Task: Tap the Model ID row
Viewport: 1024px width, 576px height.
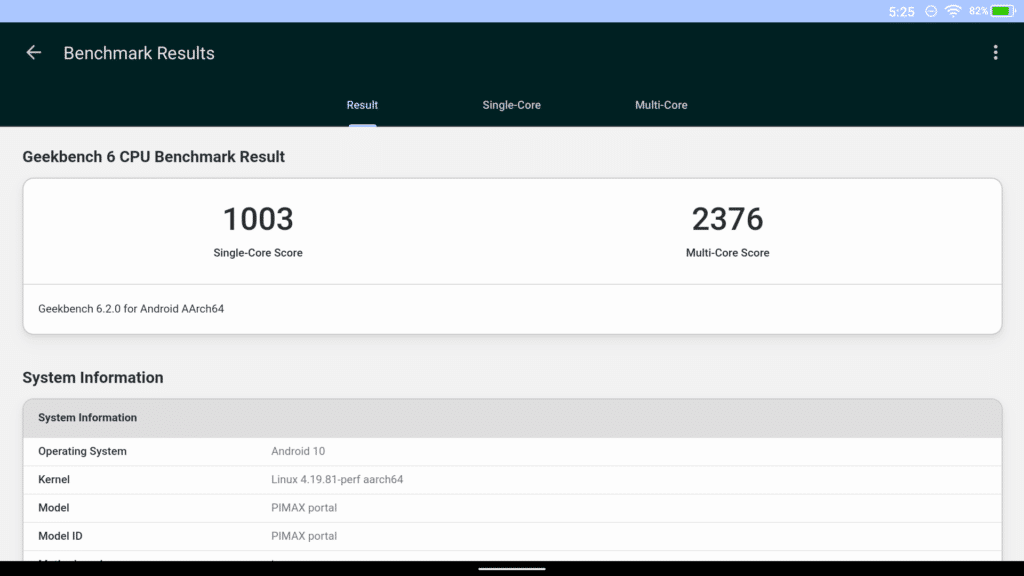Action: 512,535
